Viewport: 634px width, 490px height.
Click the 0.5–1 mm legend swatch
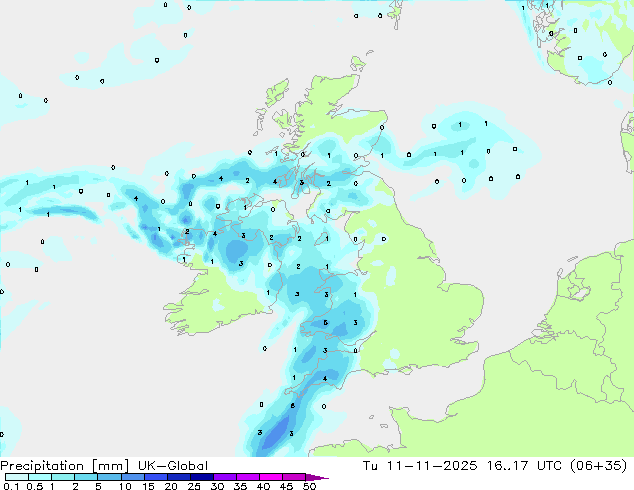(x=40, y=477)
